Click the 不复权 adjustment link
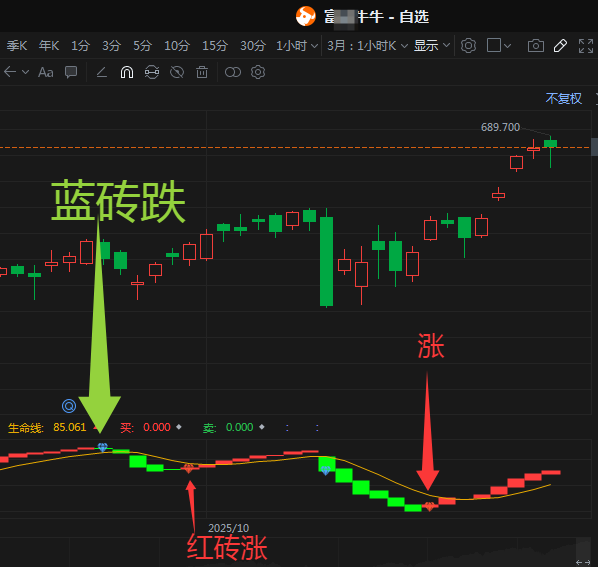 pos(564,99)
